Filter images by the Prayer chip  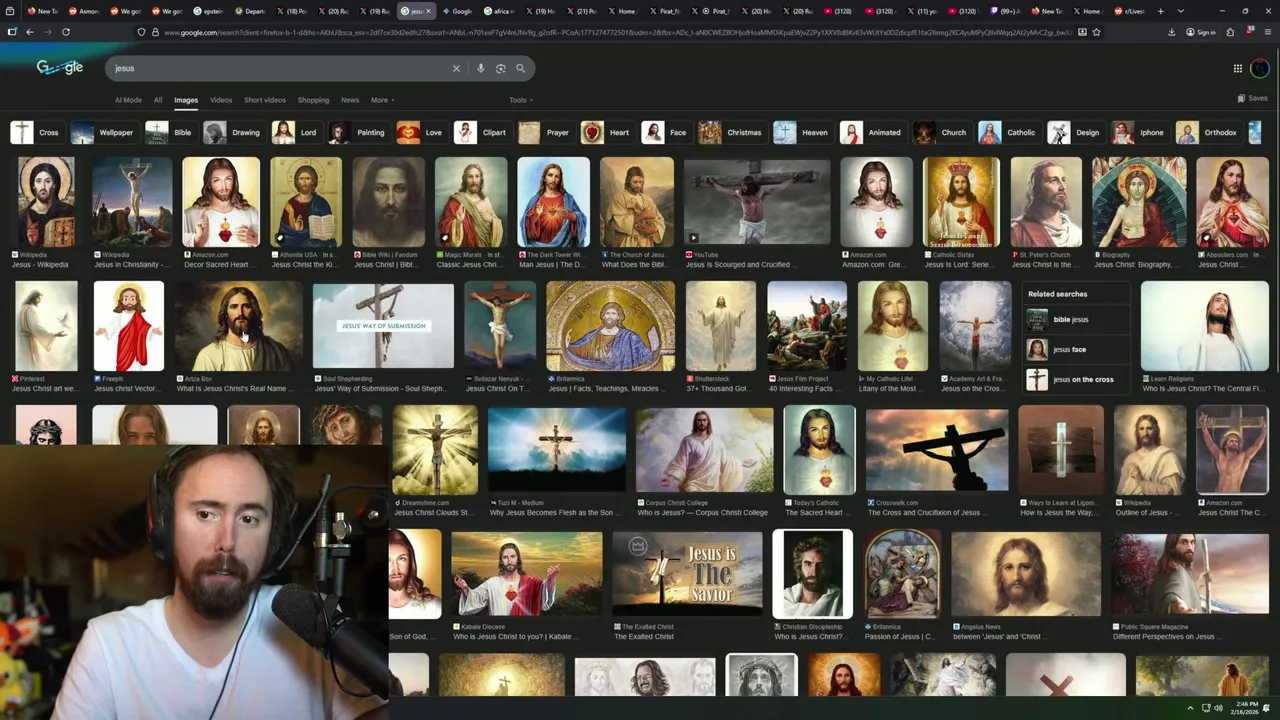click(x=545, y=132)
